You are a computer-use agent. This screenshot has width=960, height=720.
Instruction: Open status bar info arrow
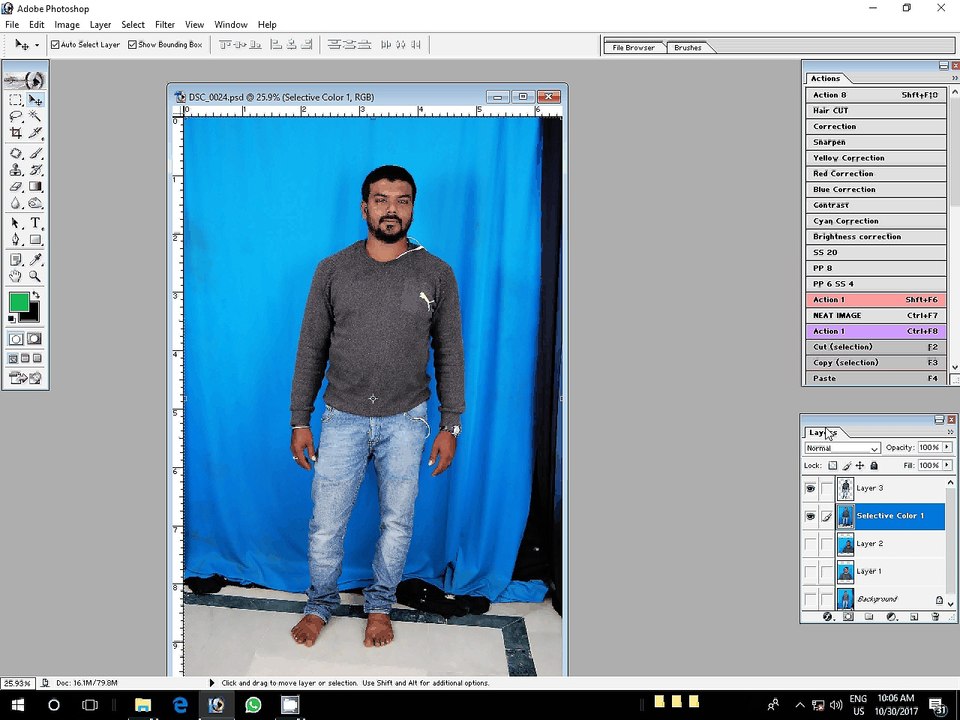pos(212,683)
